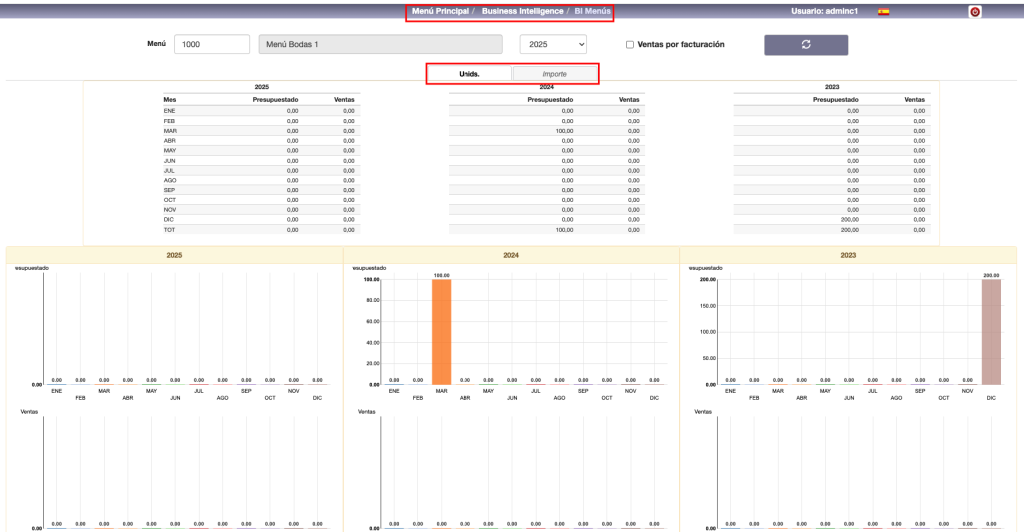Click the red power logout icon
Viewport: 1024px width, 532px height.
coord(974,12)
